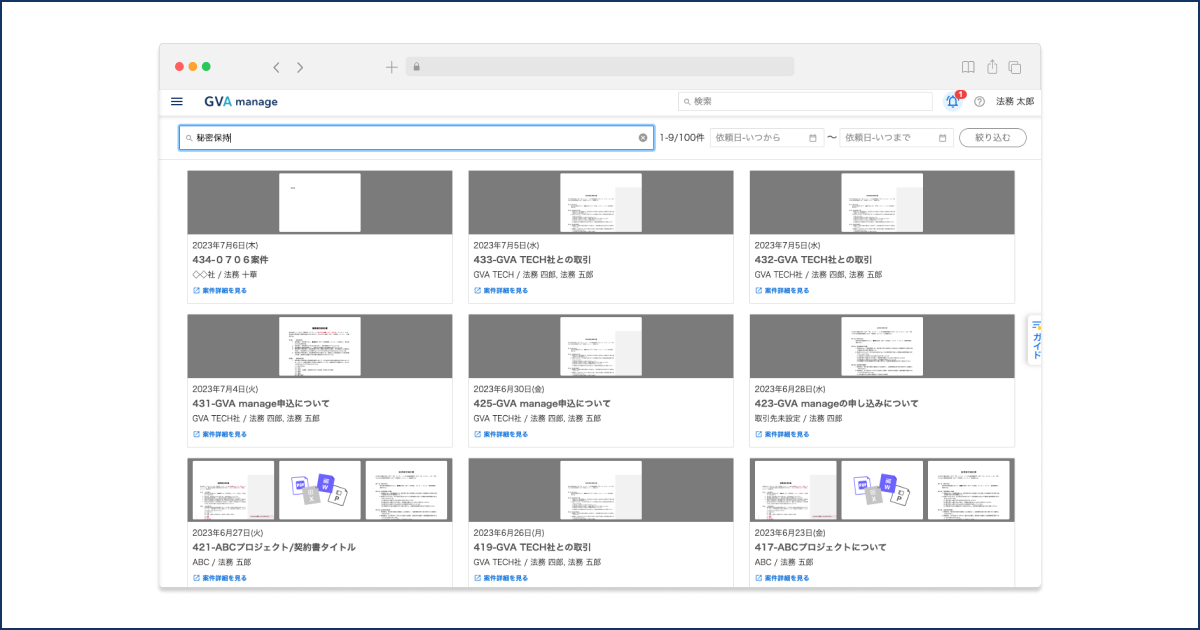Select the document thumbnail of 433-GVA TECH社との取引

(601, 203)
